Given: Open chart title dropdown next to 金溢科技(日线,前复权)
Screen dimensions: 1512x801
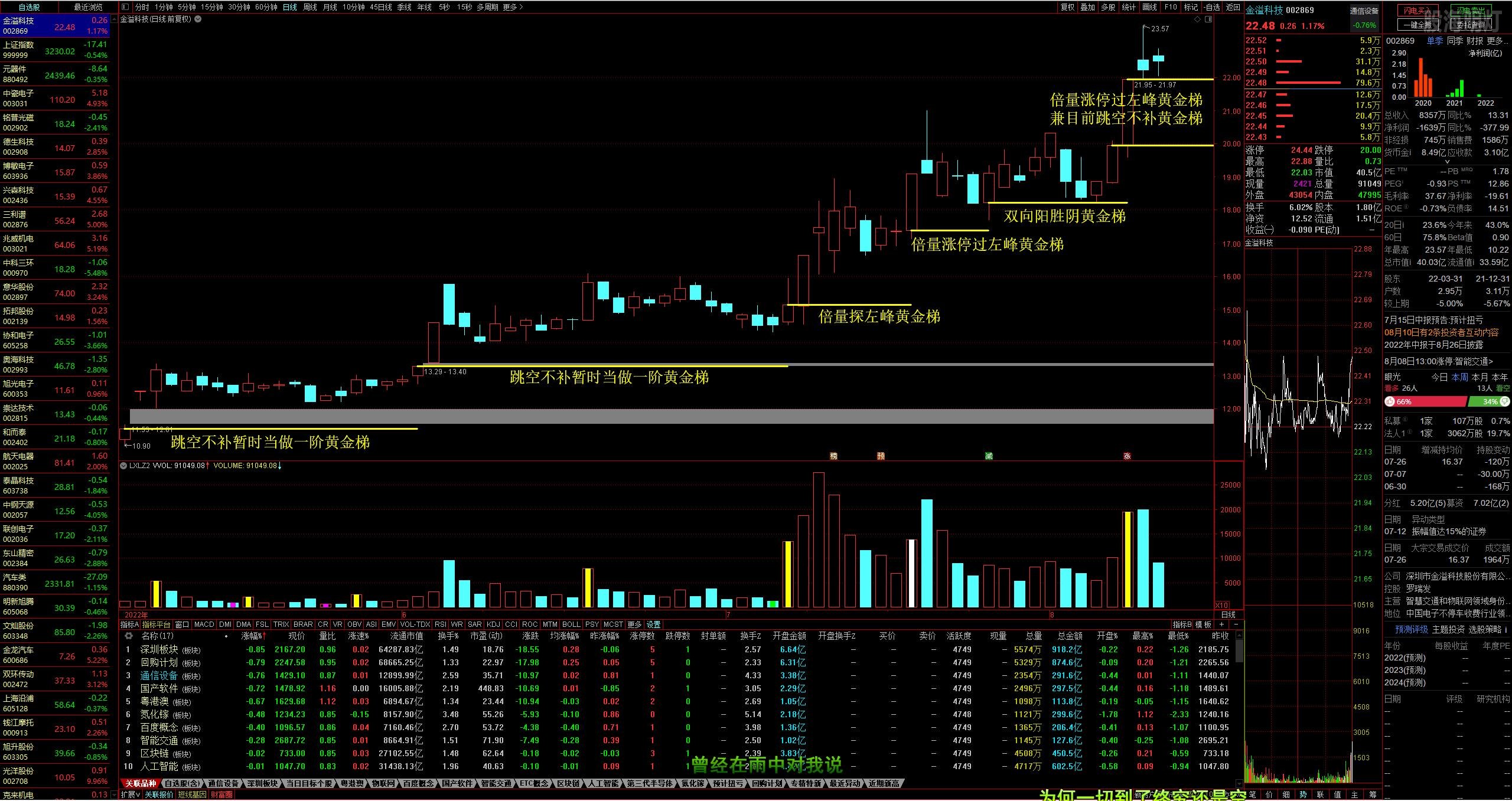Looking at the screenshot, I should coord(198,19).
